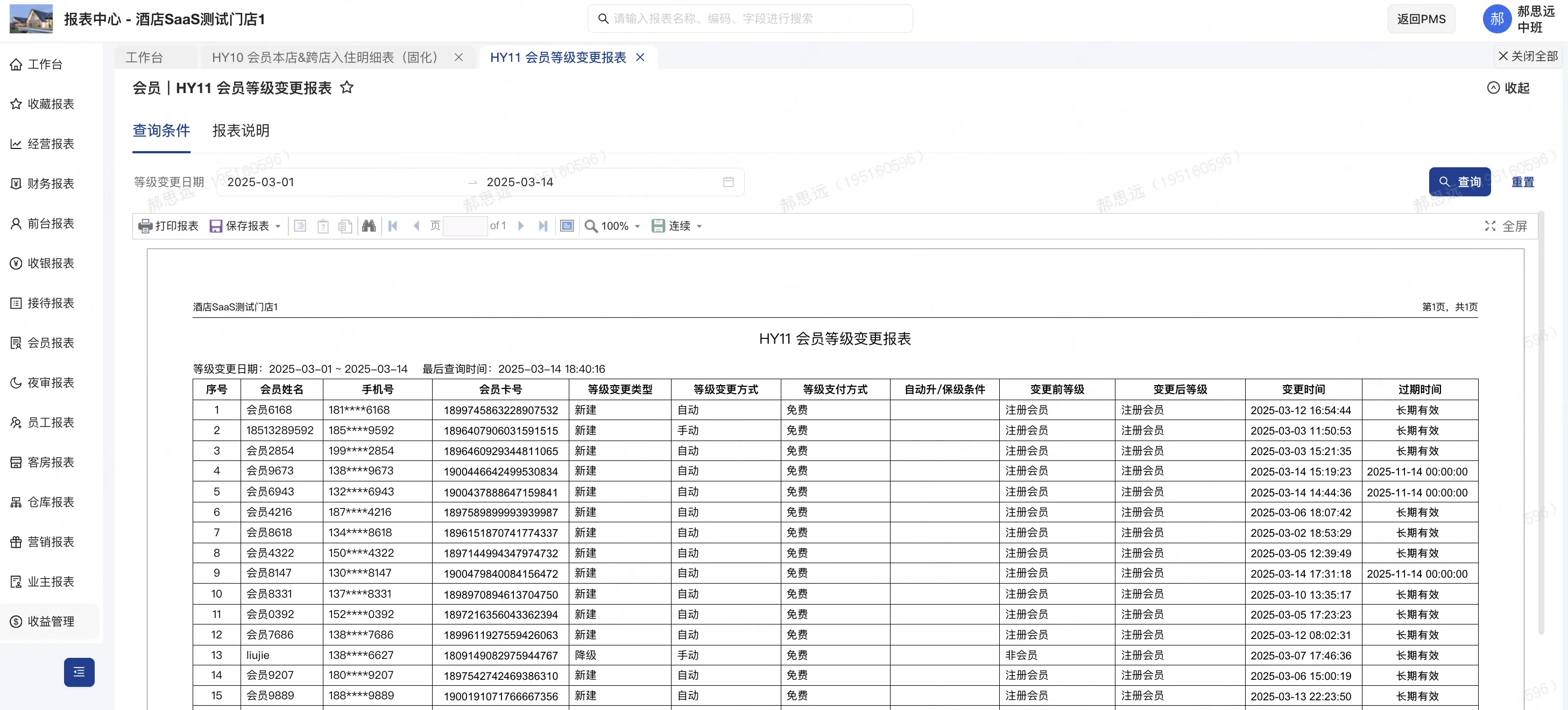Click the toolbar clipboard icon

(323, 226)
